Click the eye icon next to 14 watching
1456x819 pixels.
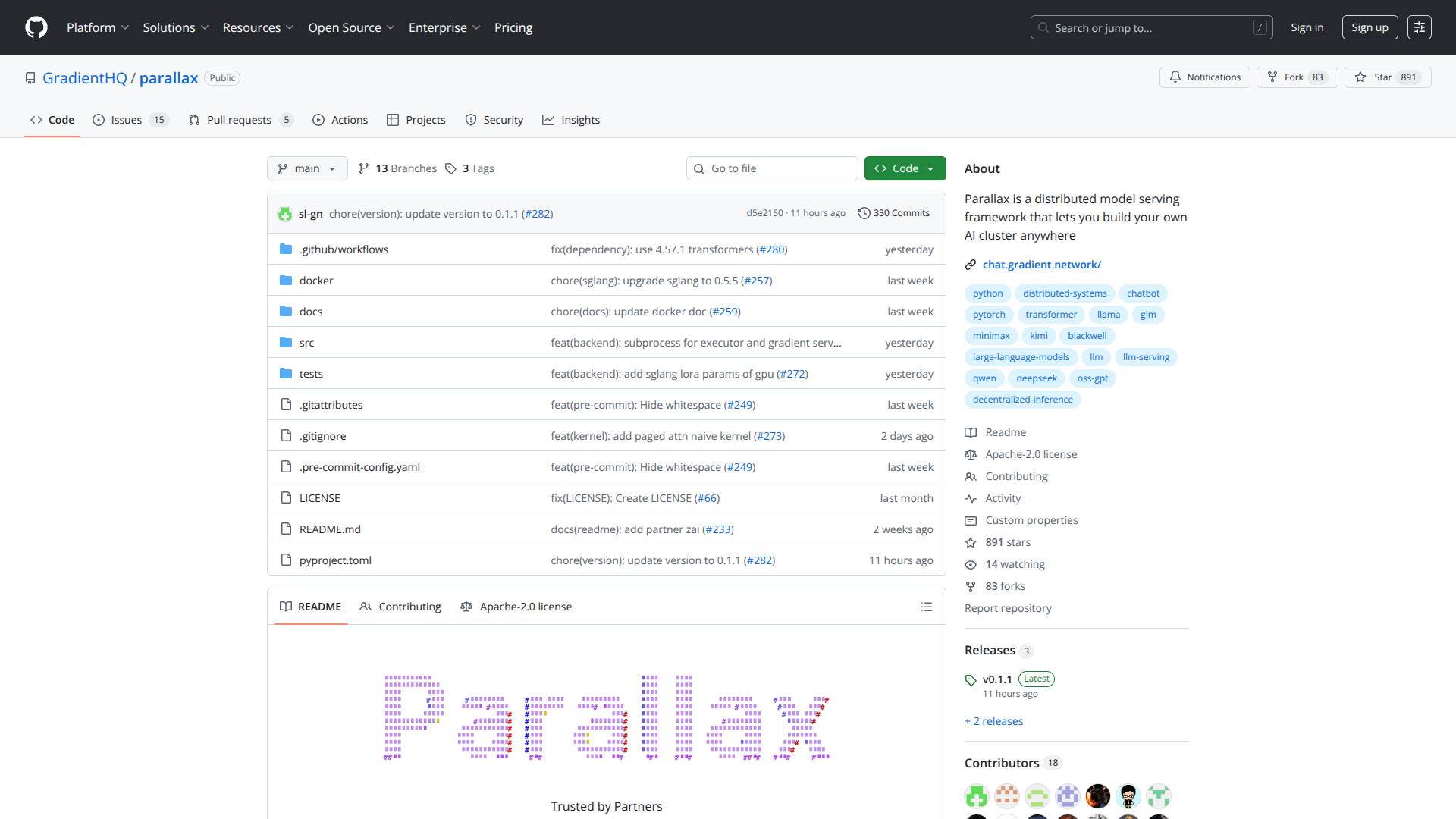[x=971, y=564]
